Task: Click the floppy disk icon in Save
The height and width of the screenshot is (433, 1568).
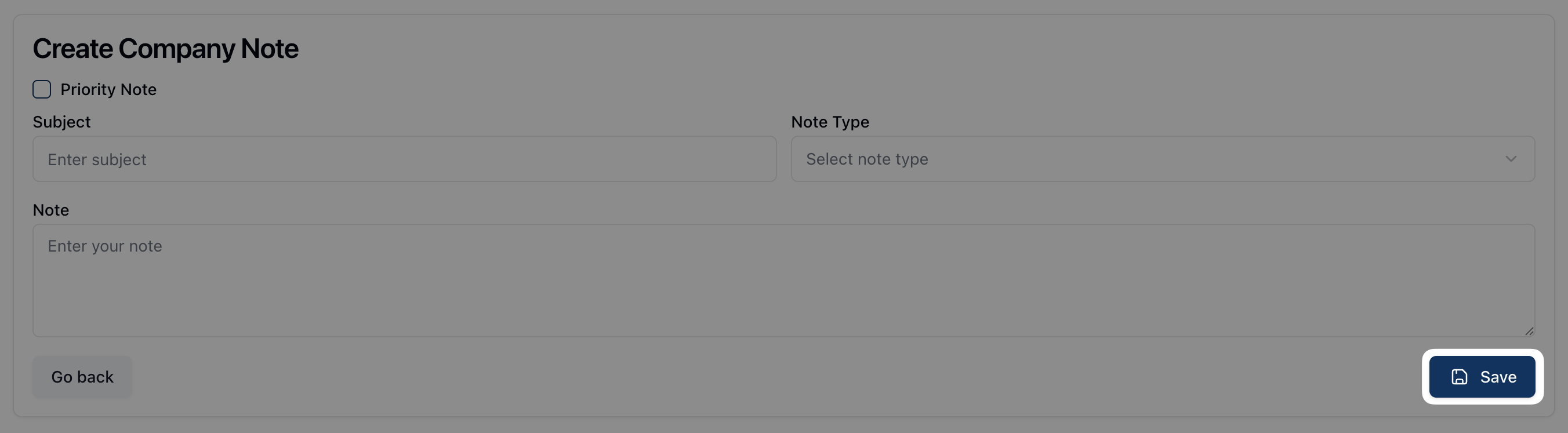Action: point(1459,377)
